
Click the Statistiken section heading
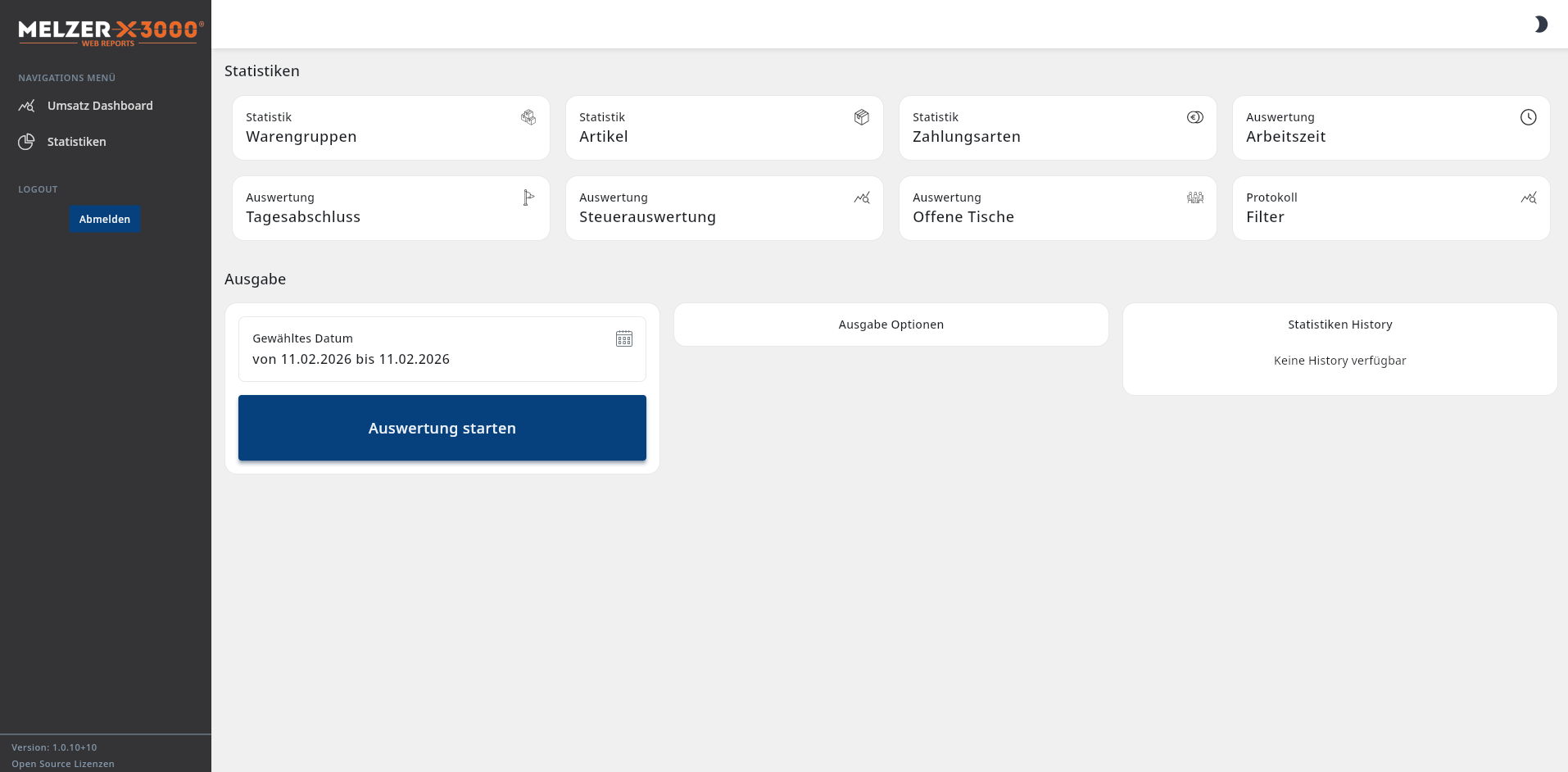pos(262,71)
